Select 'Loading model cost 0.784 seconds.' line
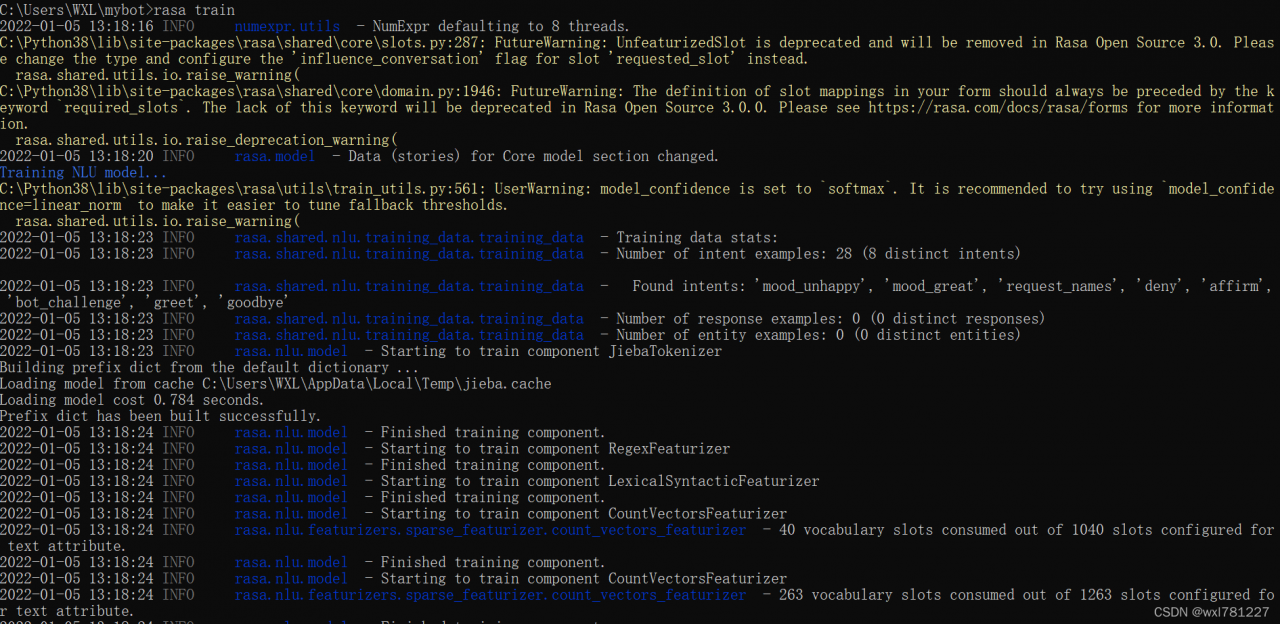The image size is (1280, 624). 132,400
